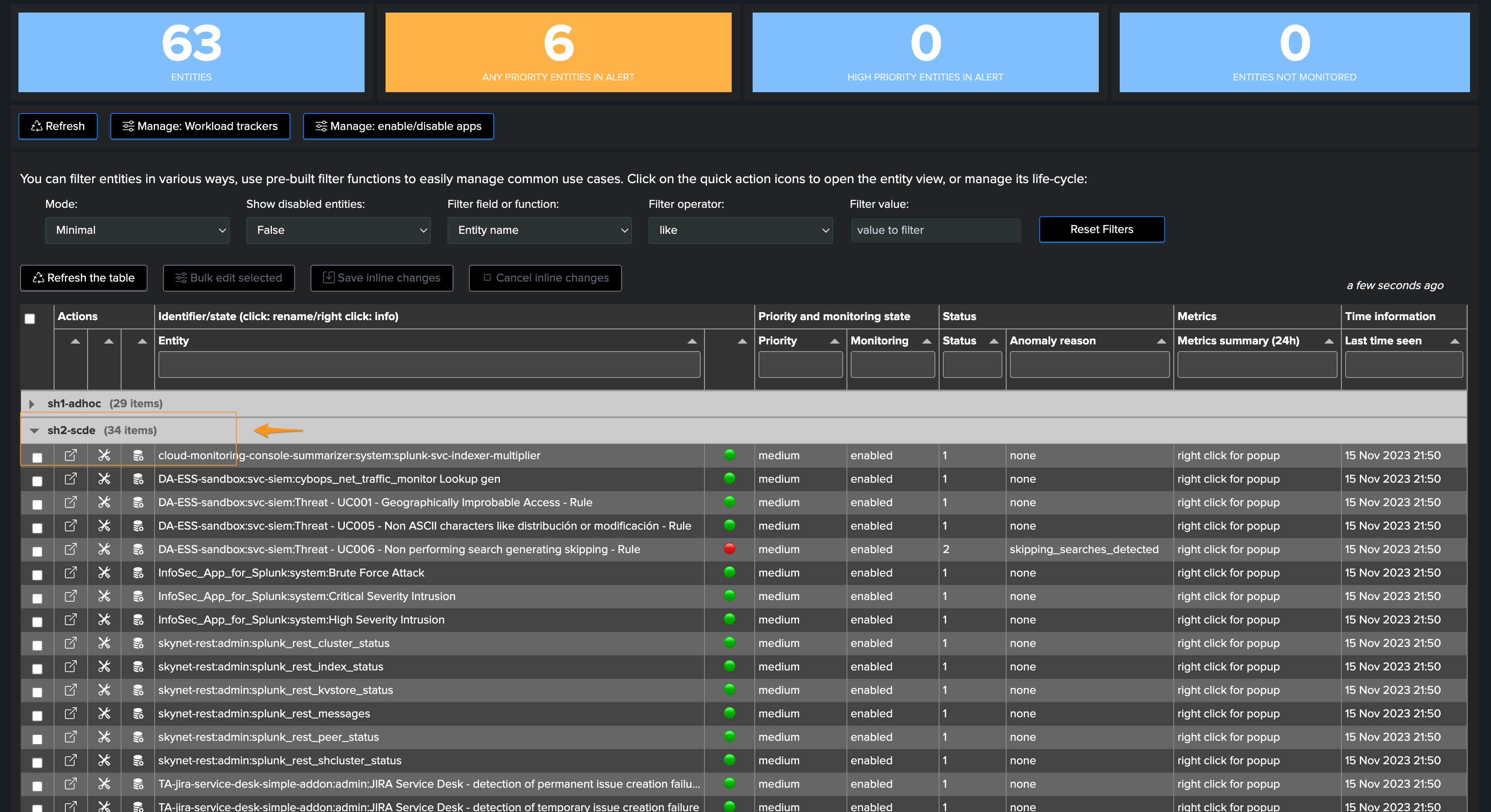The image size is (1491, 812).
Task: Open entity view icon for splunk_rest_peer_status
Action: click(71, 737)
